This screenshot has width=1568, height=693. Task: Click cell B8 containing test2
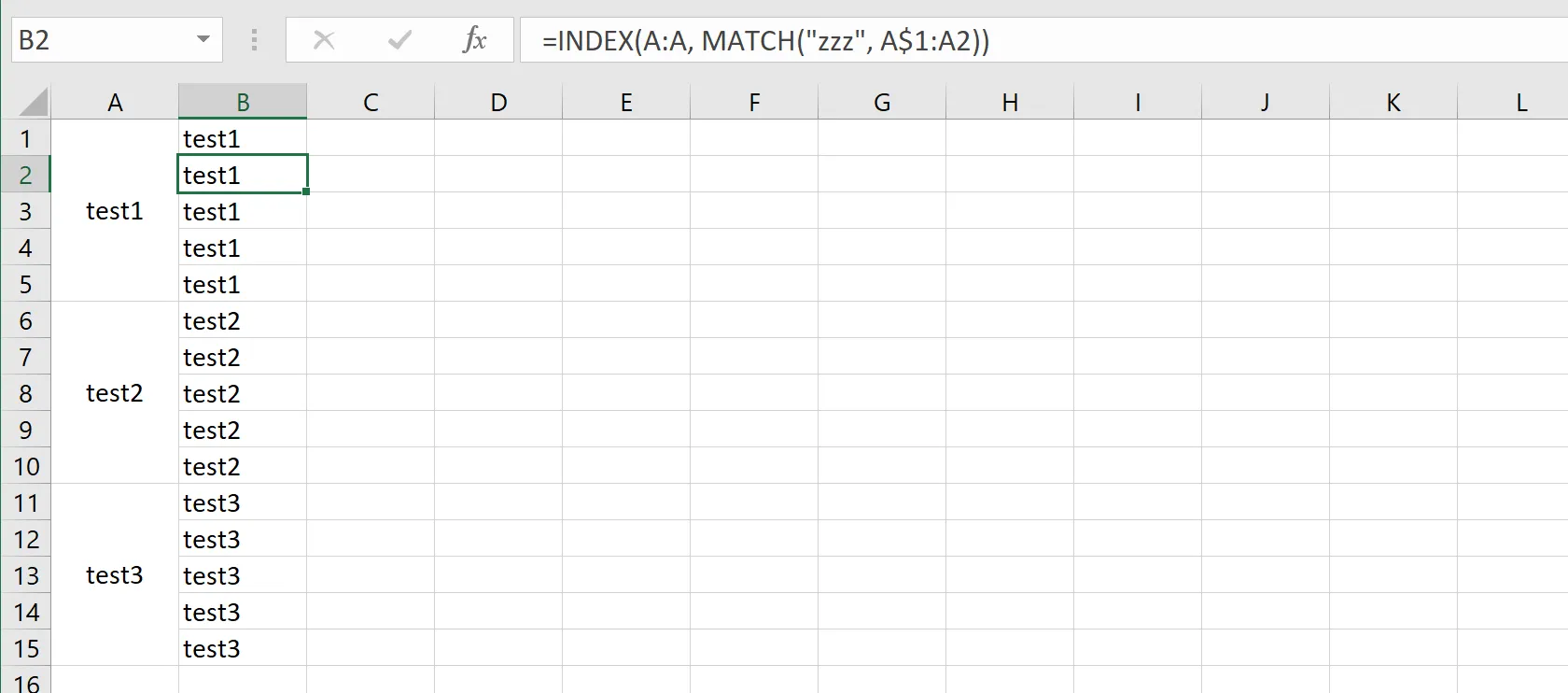coord(243,393)
